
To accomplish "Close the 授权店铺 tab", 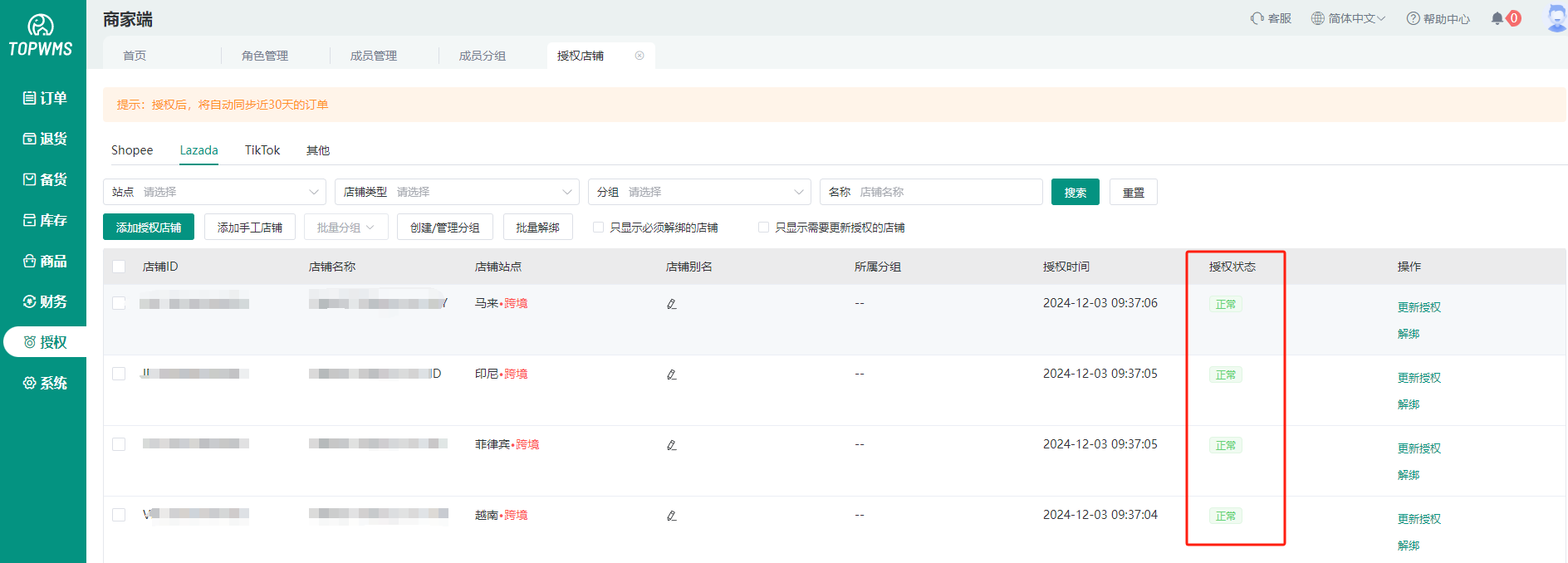I will pos(639,56).
